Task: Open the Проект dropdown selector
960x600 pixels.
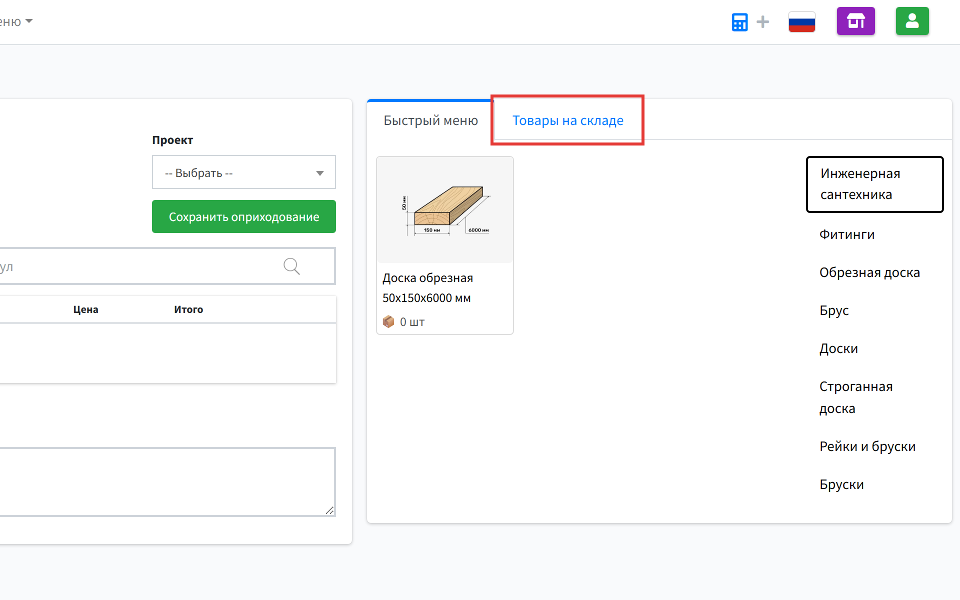Action: click(x=244, y=173)
